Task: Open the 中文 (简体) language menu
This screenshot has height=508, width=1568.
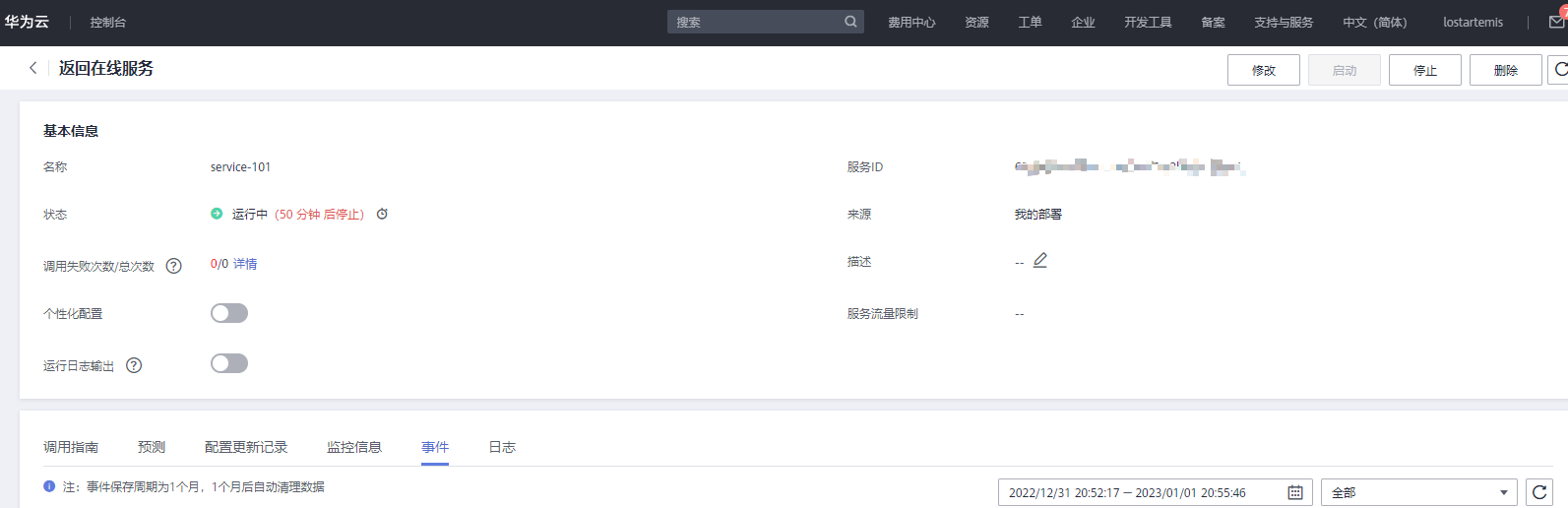Action: pyautogui.click(x=1374, y=22)
